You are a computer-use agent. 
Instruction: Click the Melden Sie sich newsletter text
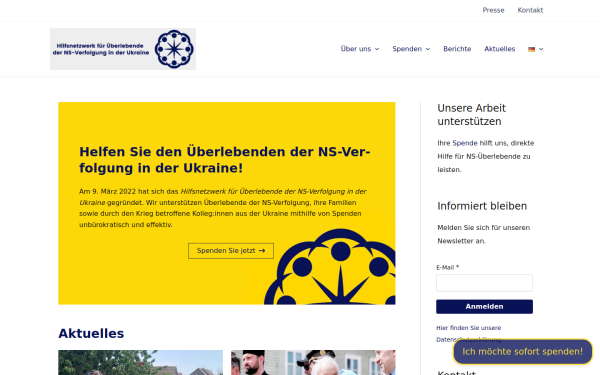484,234
